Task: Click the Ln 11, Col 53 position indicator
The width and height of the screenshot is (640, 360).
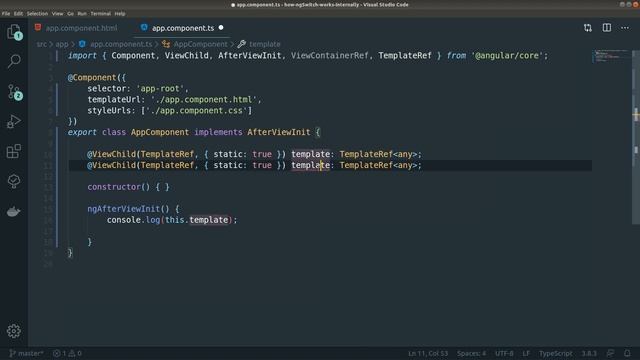Action: click(x=428, y=353)
